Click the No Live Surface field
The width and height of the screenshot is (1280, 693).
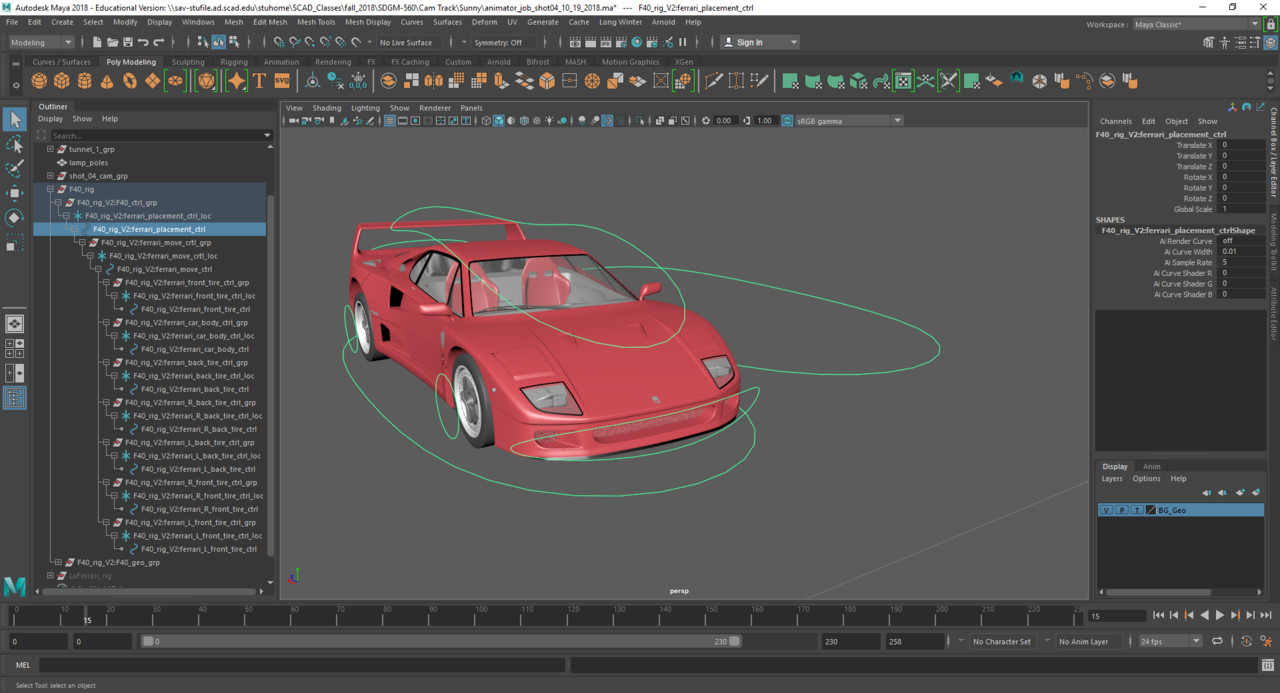click(x=407, y=42)
